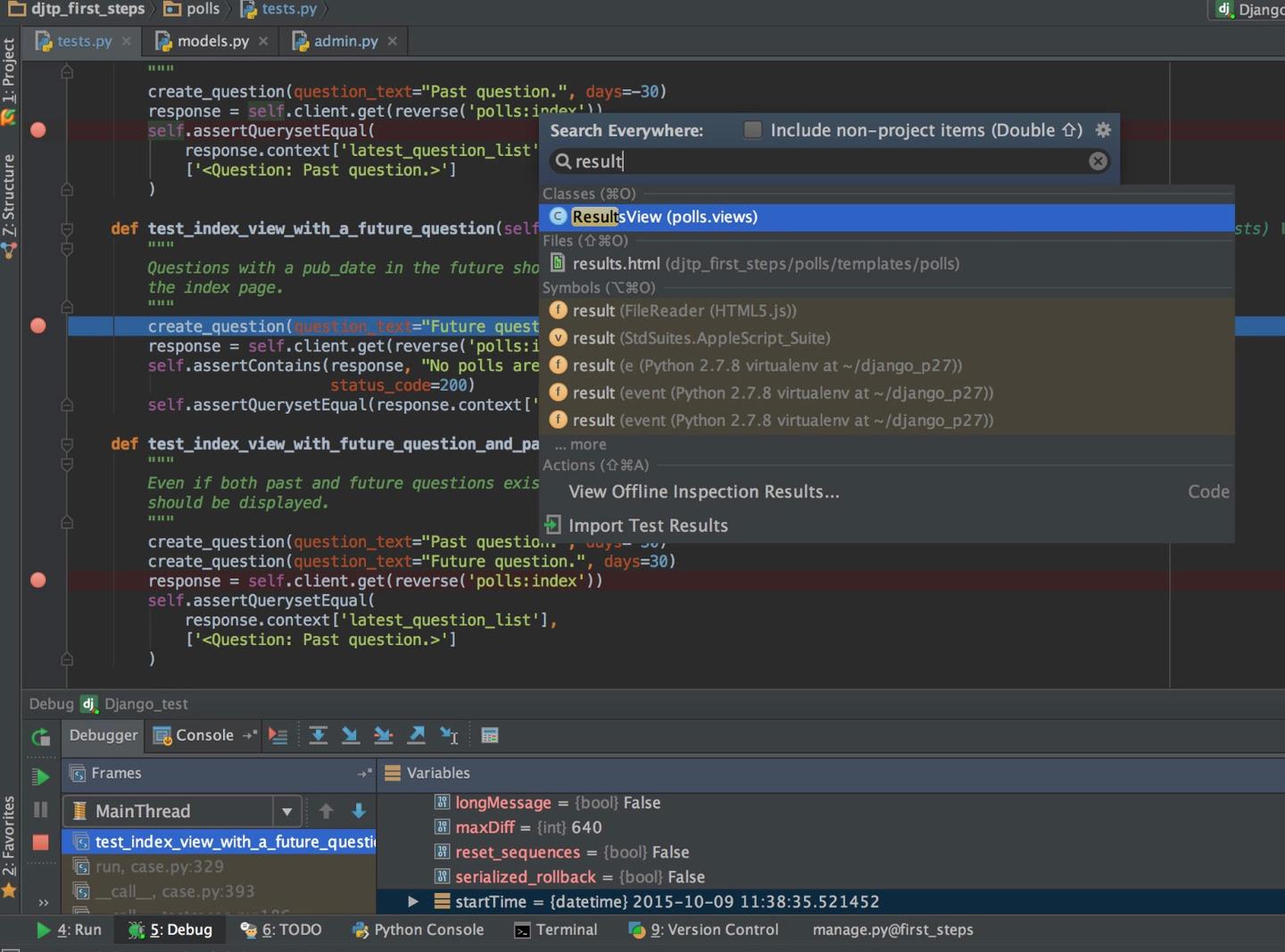Step out of the current frame
The width and height of the screenshot is (1285, 952).
(x=417, y=734)
